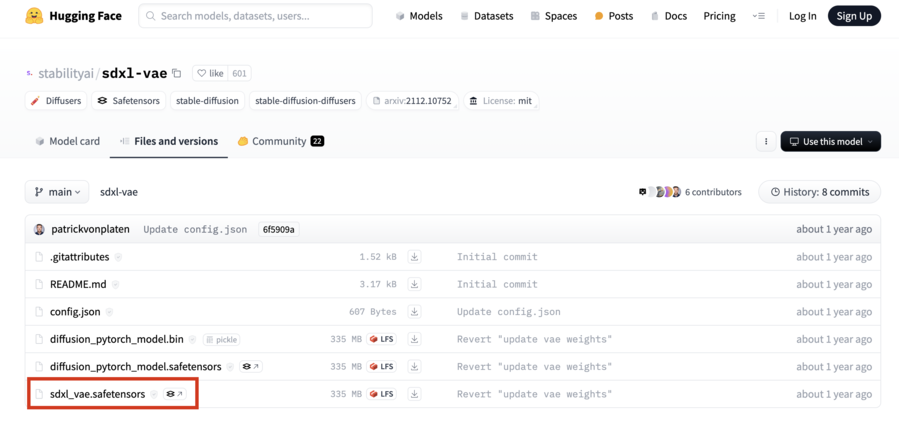Image resolution: width=899 pixels, height=432 pixels.
Task: Download the config.json file
Action: click(414, 312)
